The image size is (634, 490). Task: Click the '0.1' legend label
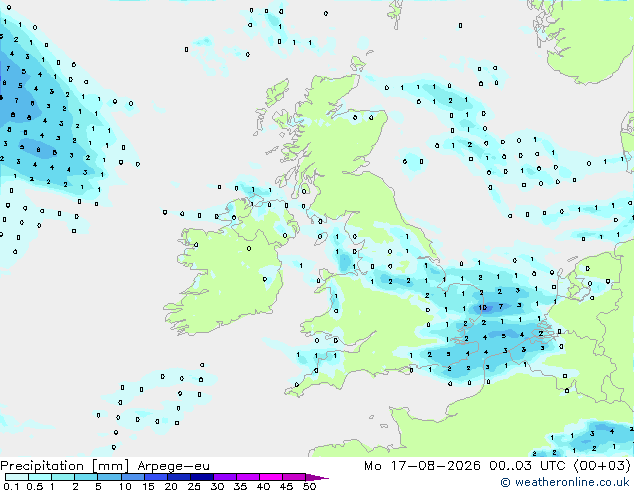11,486
